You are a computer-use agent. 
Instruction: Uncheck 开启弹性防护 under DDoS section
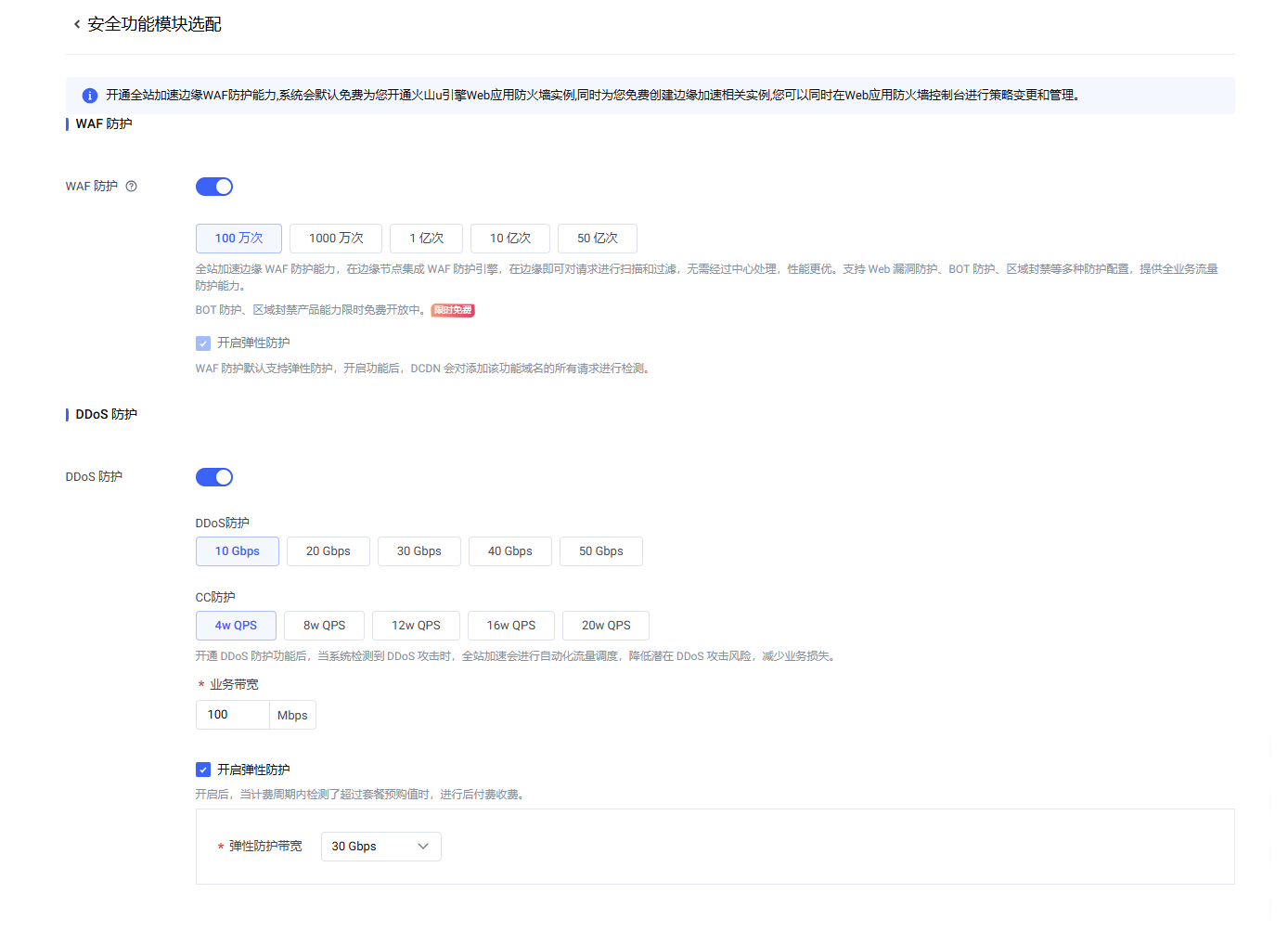pyautogui.click(x=203, y=770)
